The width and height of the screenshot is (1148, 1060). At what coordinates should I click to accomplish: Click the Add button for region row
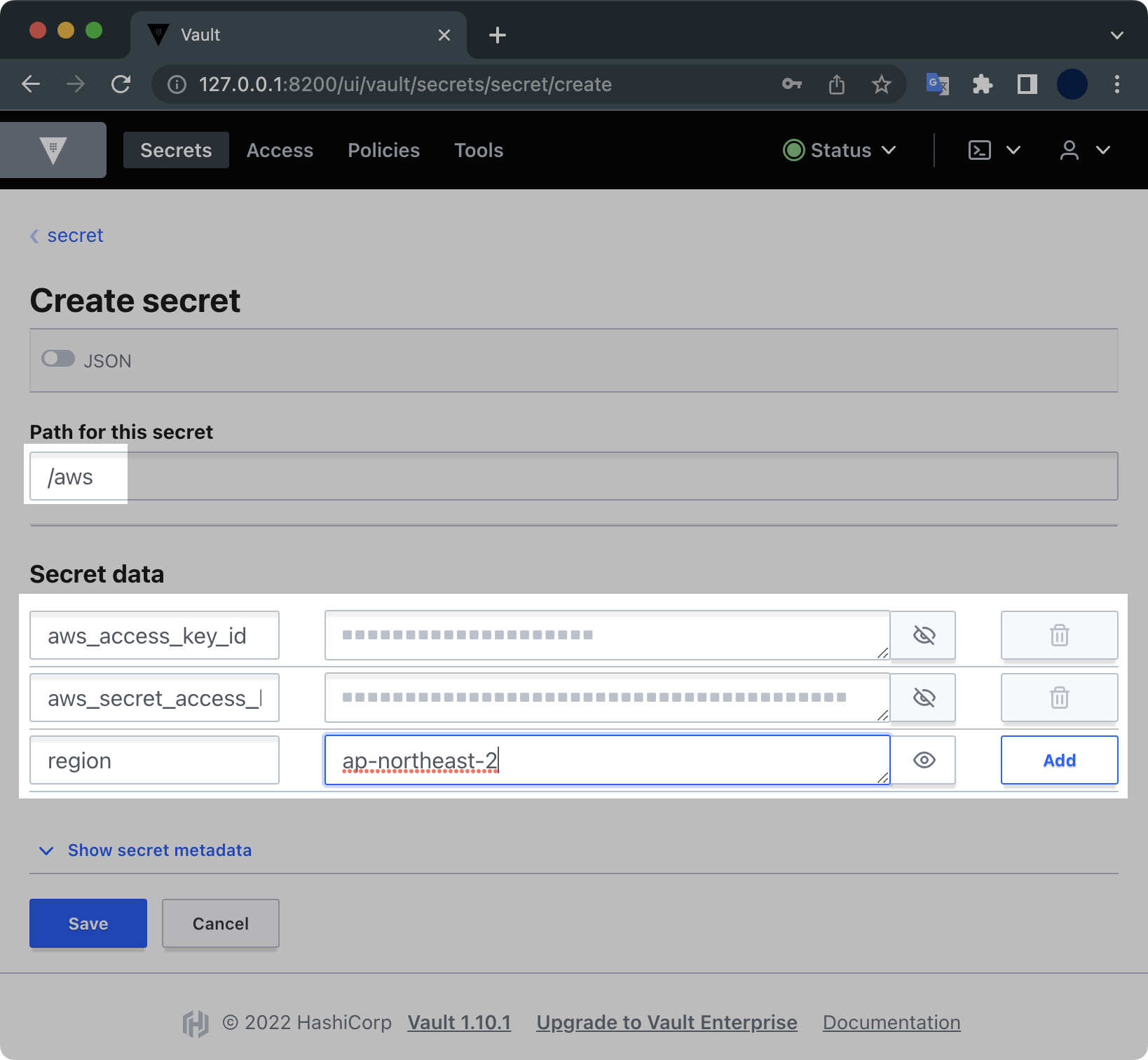coord(1059,760)
